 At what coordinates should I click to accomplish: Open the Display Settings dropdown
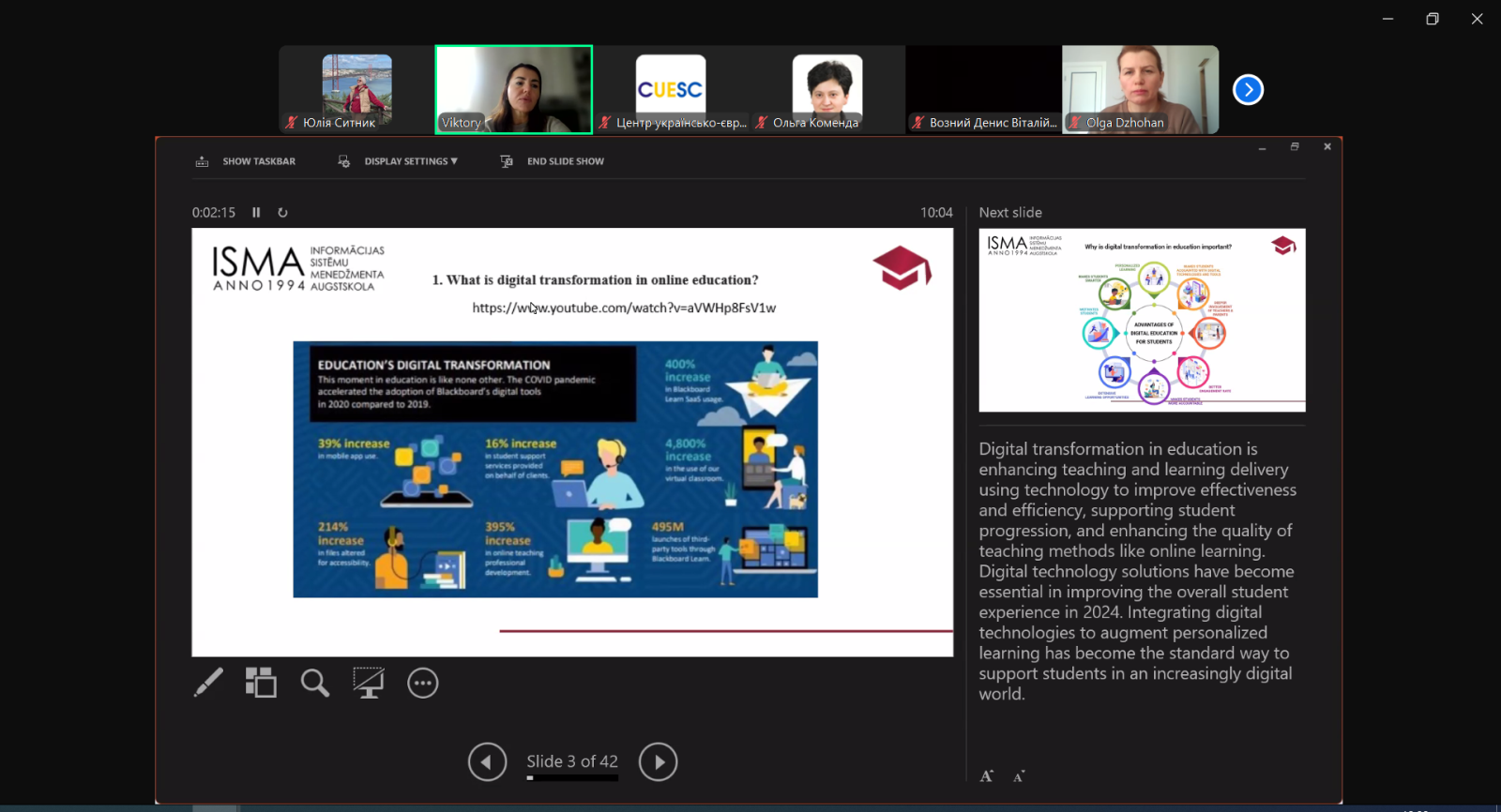click(411, 161)
